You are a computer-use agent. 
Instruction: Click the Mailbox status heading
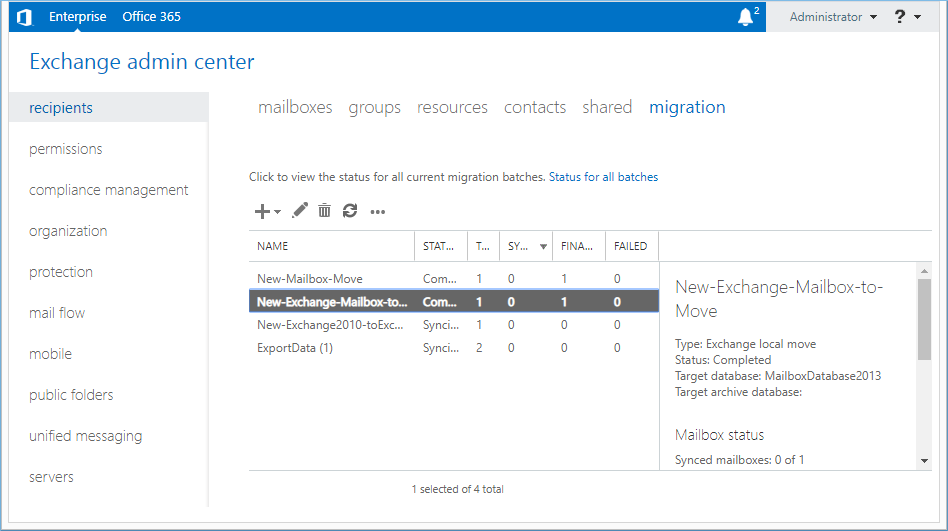tap(719, 435)
